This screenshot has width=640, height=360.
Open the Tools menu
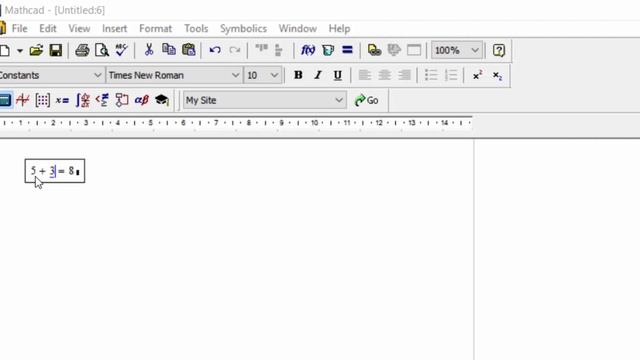click(x=196, y=29)
